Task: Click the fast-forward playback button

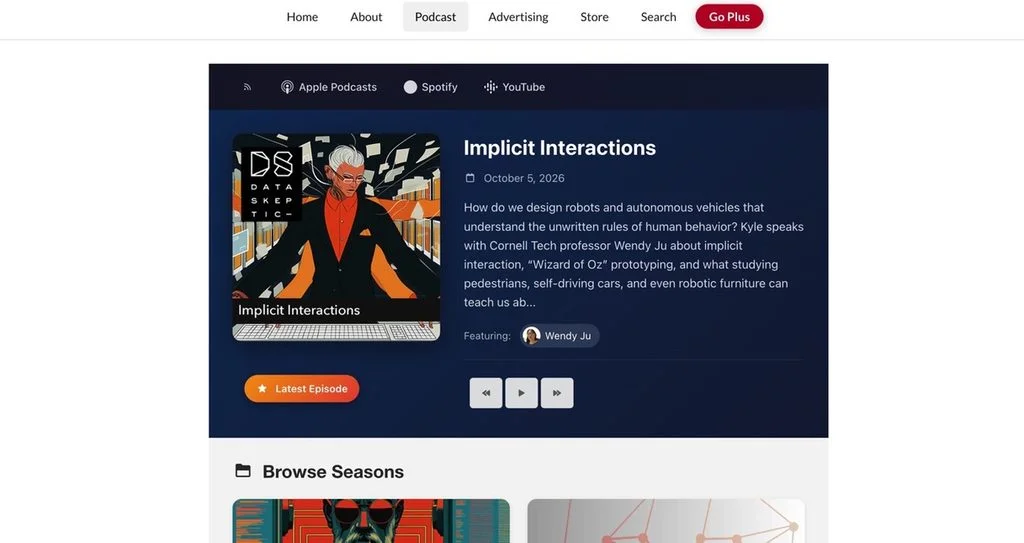Action: 557,393
